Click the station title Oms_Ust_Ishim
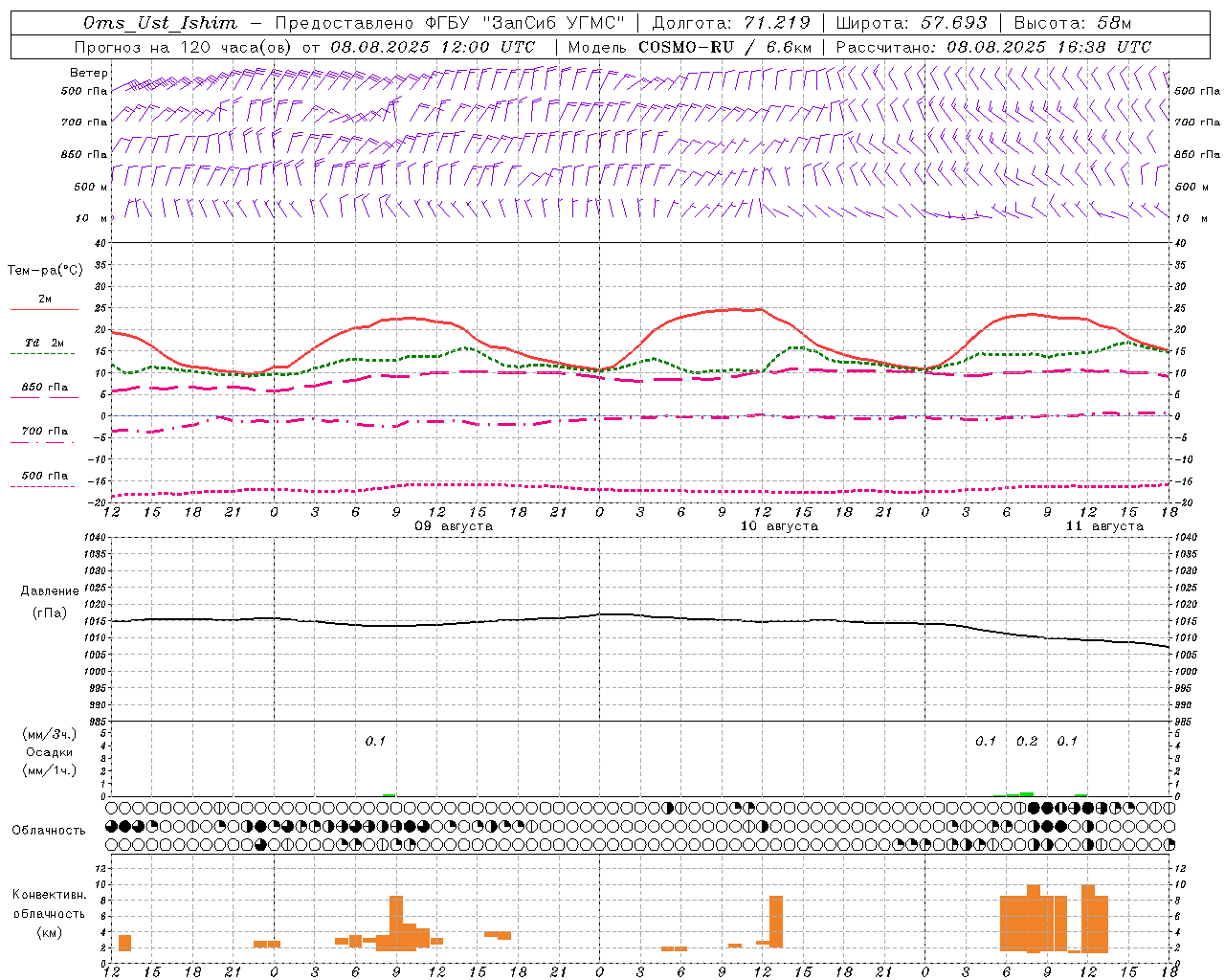Viewport: 1225px width, 980px height. [160, 23]
